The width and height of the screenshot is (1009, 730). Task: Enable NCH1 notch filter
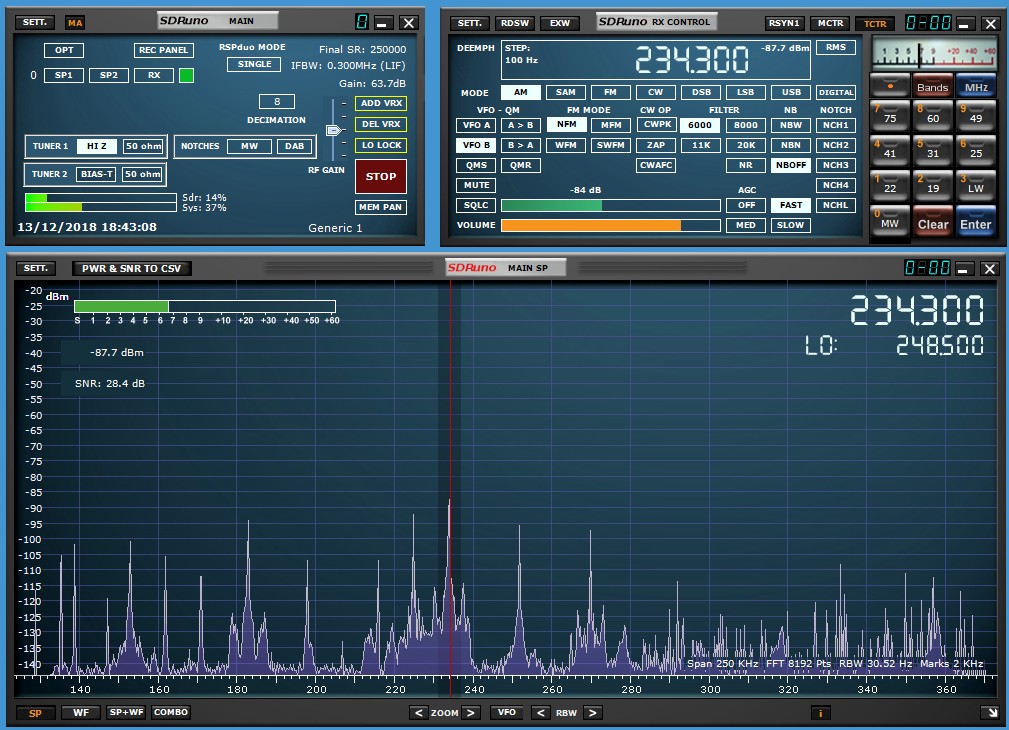click(x=835, y=125)
